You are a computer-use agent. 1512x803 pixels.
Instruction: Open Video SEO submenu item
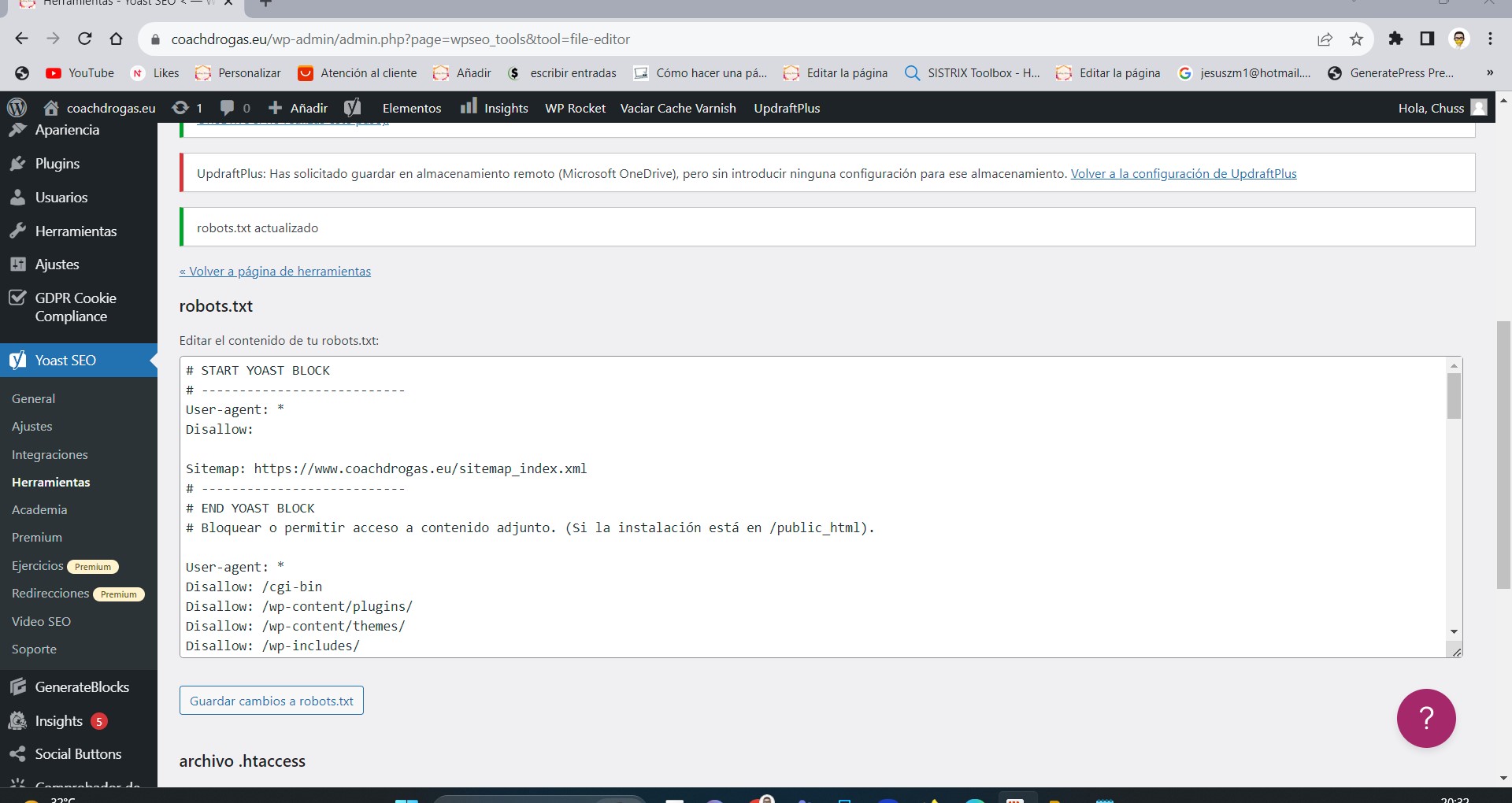point(41,622)
